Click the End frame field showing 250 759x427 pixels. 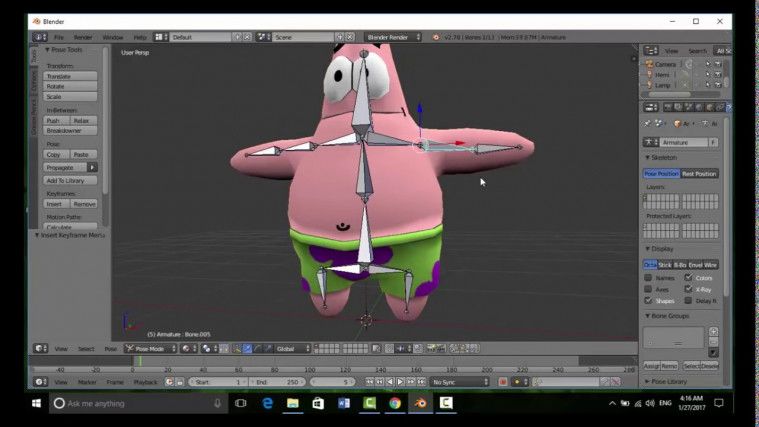tap(275, 382)
